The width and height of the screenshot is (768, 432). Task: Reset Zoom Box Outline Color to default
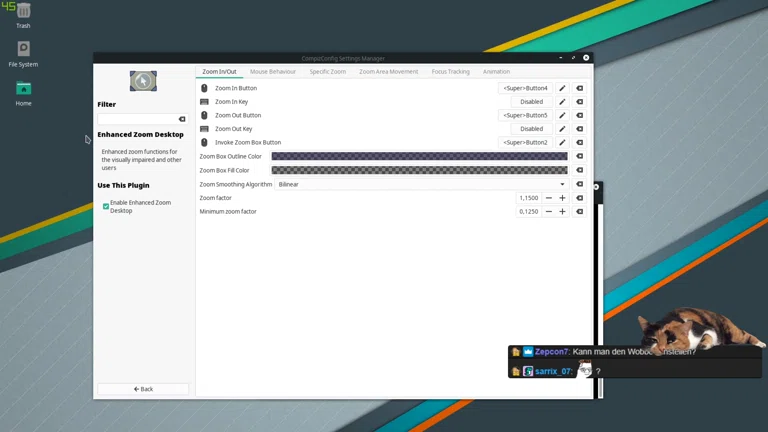click(579, 156)
